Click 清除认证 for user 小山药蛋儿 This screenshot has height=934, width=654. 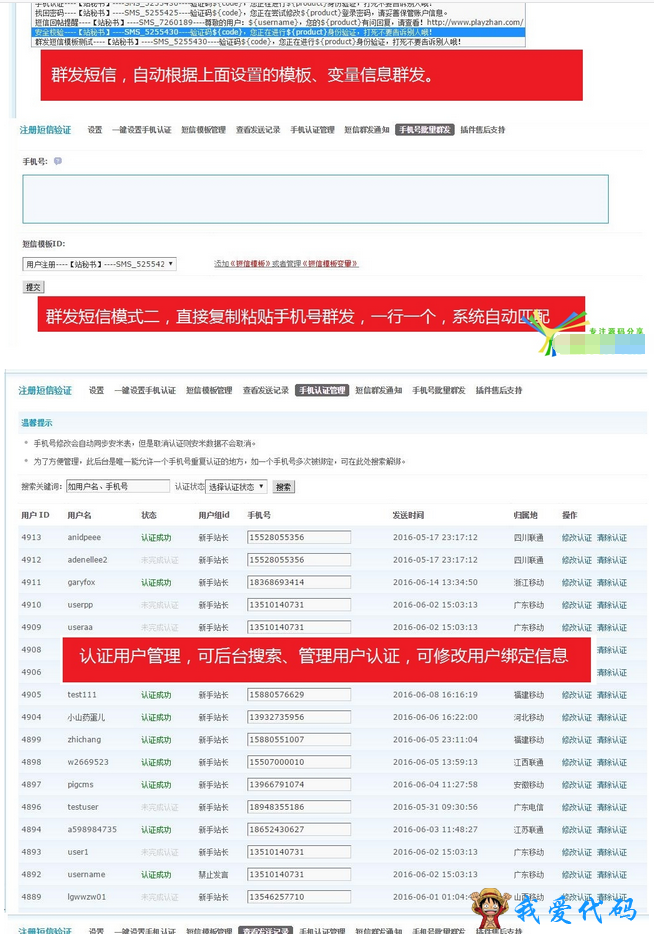click(x=612, y=718)
